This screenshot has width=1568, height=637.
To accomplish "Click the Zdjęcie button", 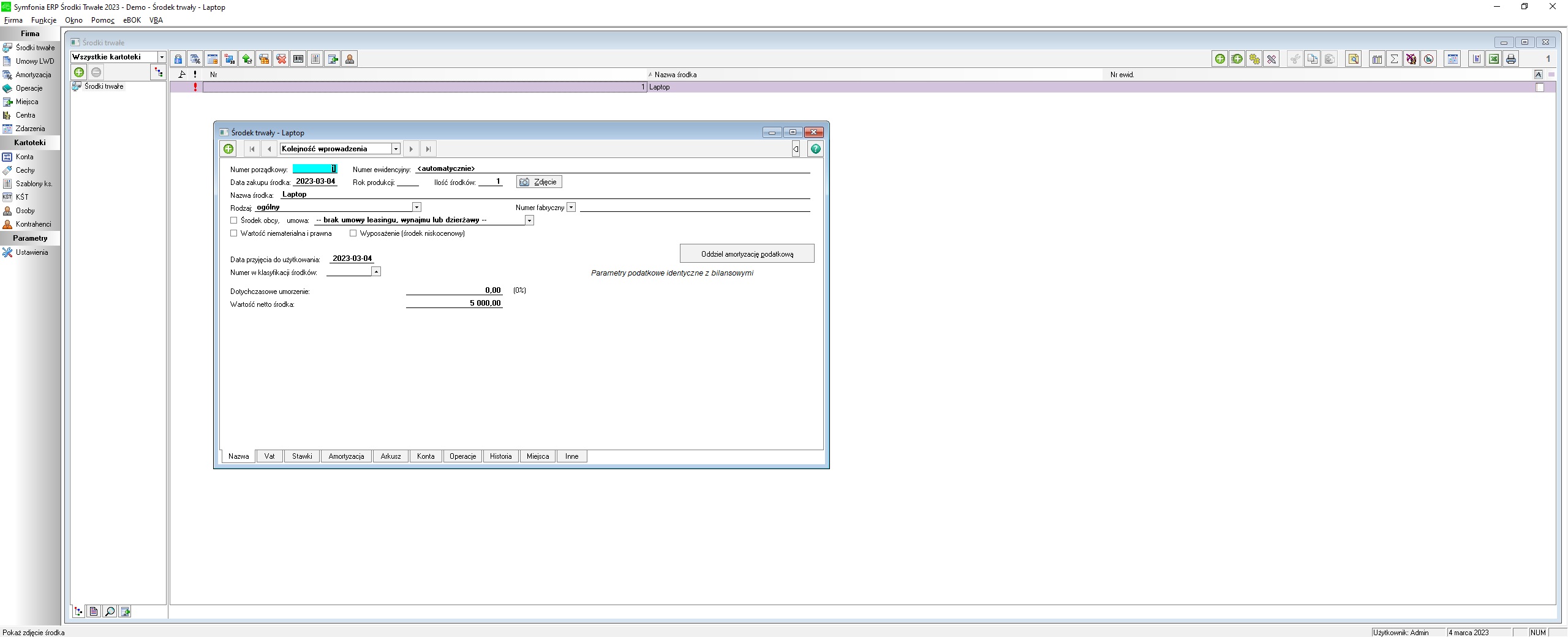I will [x=539, y=182].
